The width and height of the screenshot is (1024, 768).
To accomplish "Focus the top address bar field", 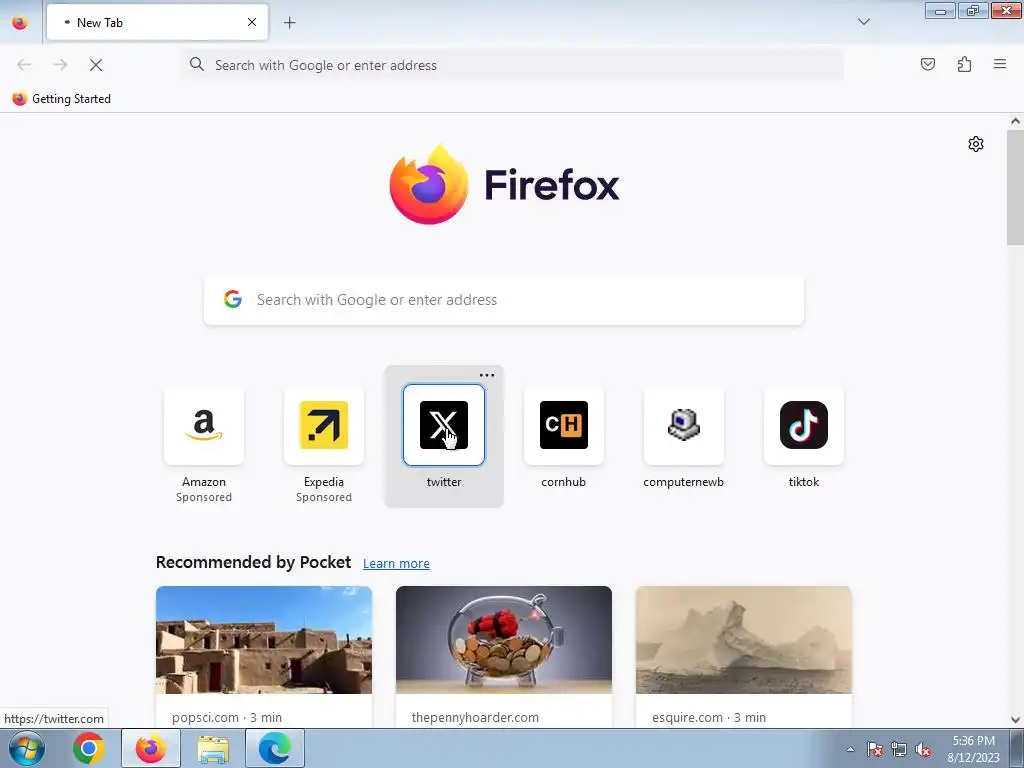I will 513,65.
